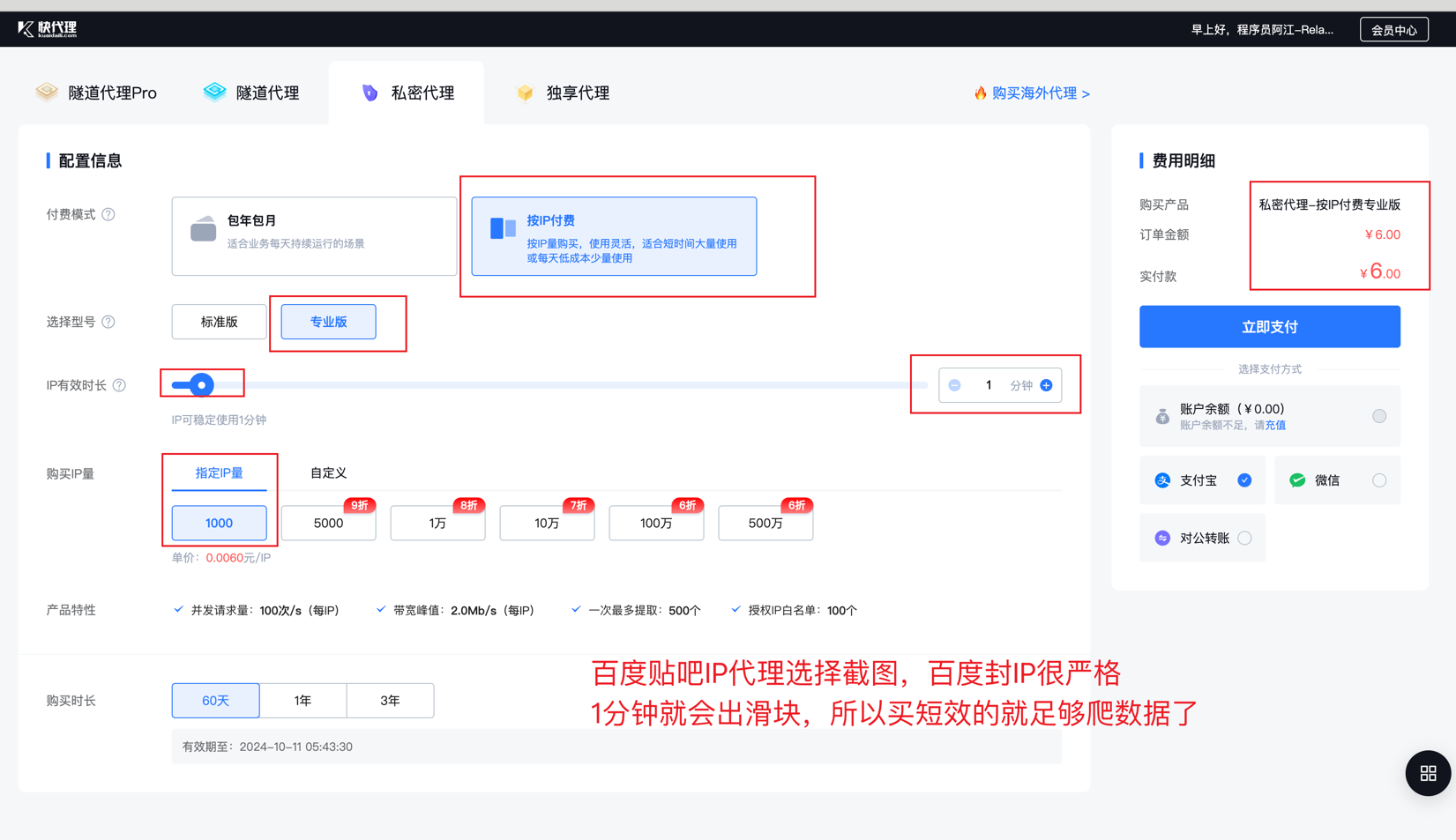Click the Kuaidaili logo in the header

point(48,29)
